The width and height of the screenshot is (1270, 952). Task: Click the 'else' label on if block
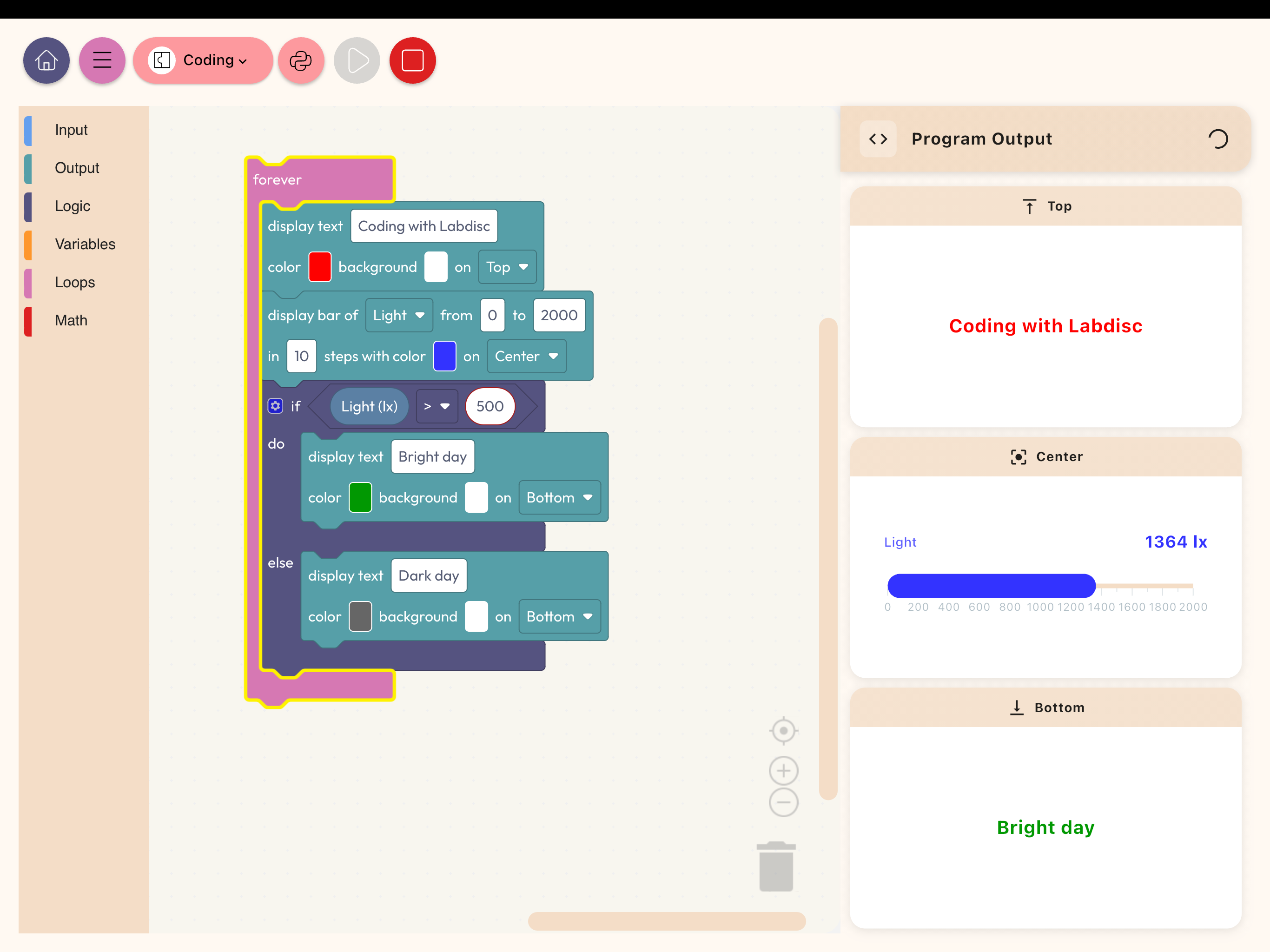coord(280,563)
